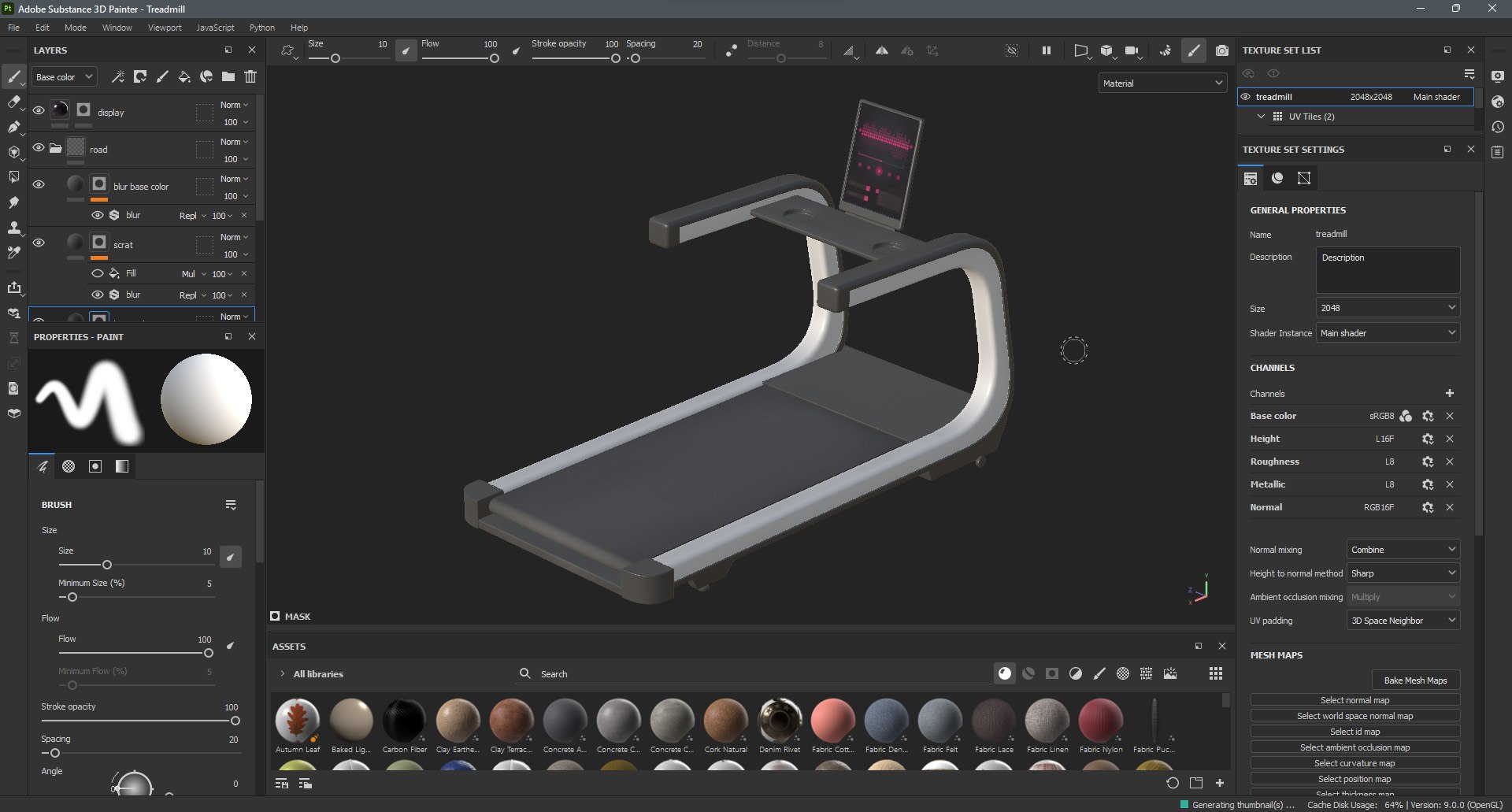The image size is (1512, 812).
Task: Select the Material Picker eyedropper tool
Action: click(13, 253)
